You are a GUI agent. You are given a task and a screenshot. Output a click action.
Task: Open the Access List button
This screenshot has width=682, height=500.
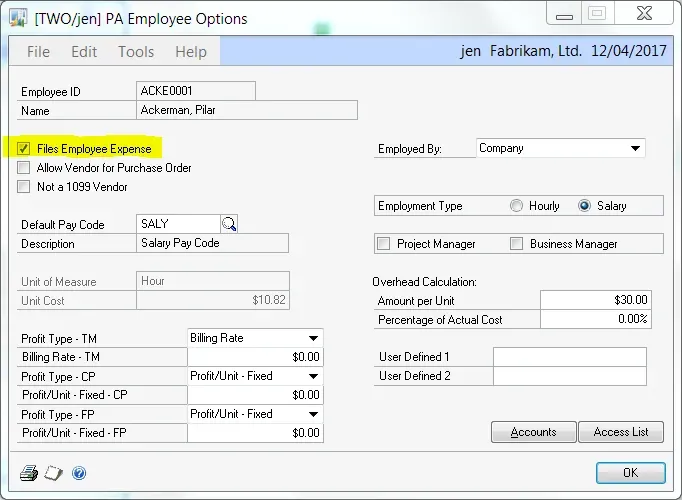pos(620,432)
